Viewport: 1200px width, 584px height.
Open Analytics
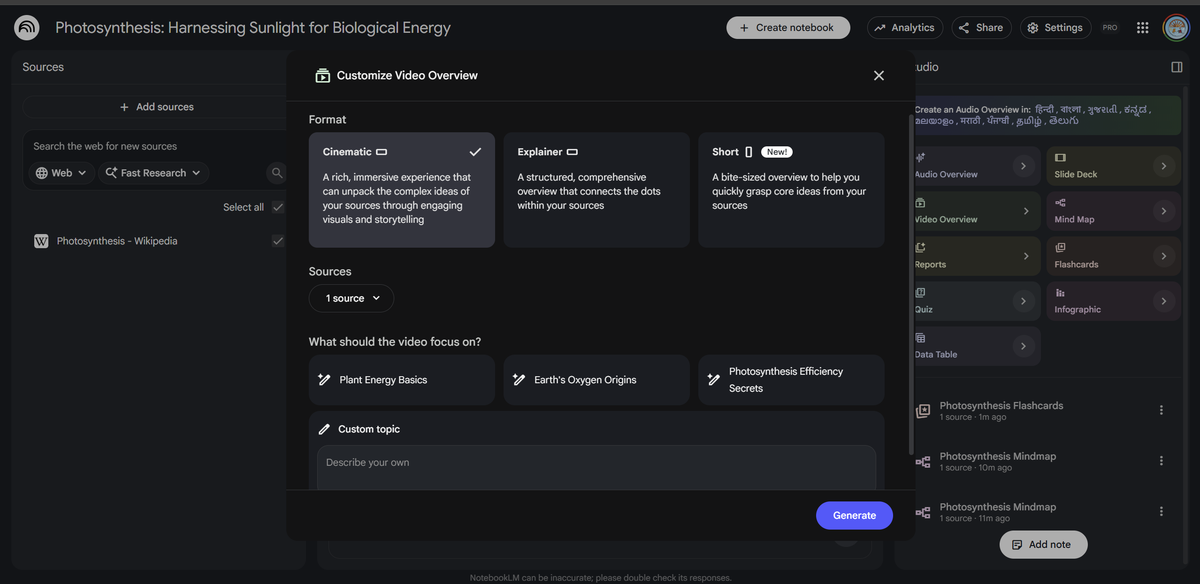[x=904, y=28]
